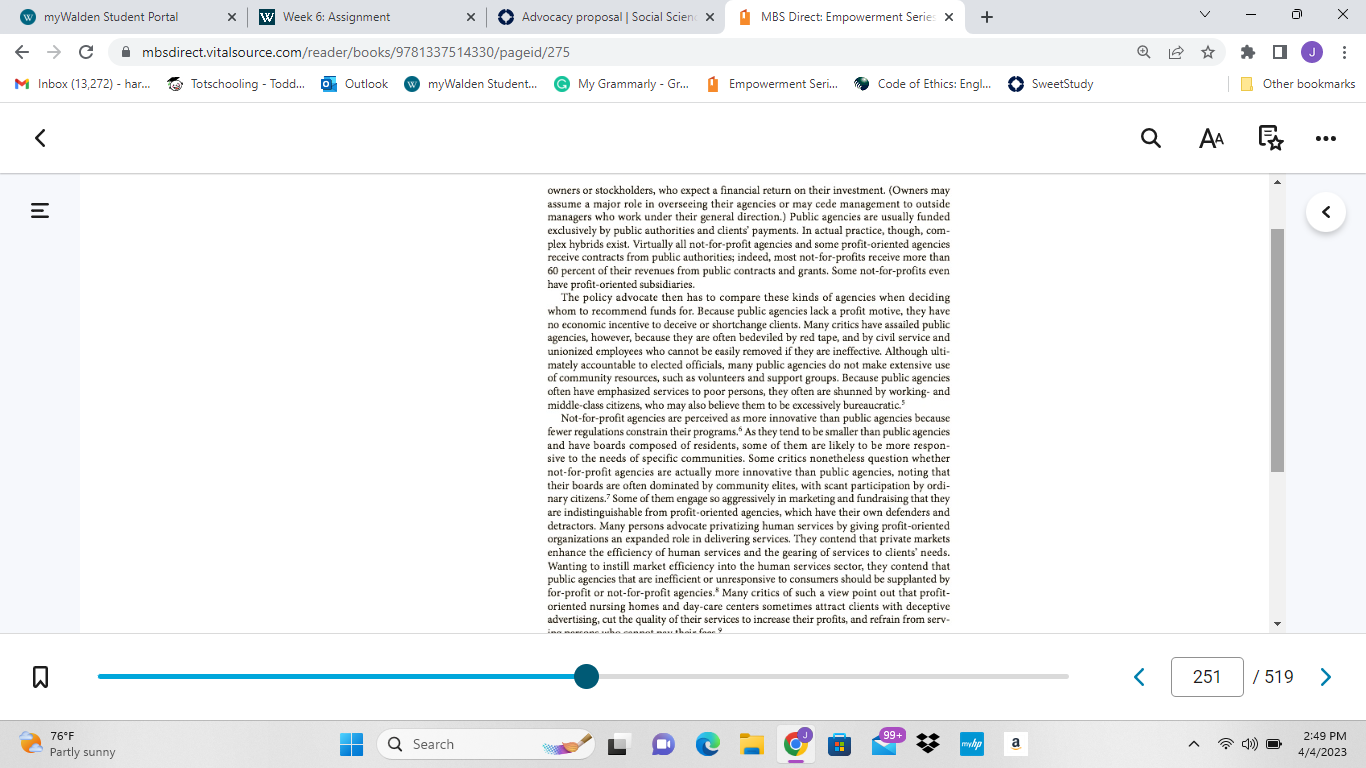Viewport: 1366px width, 768px height.
Task: Open the table of contents menu
Action: coord(40,211)
